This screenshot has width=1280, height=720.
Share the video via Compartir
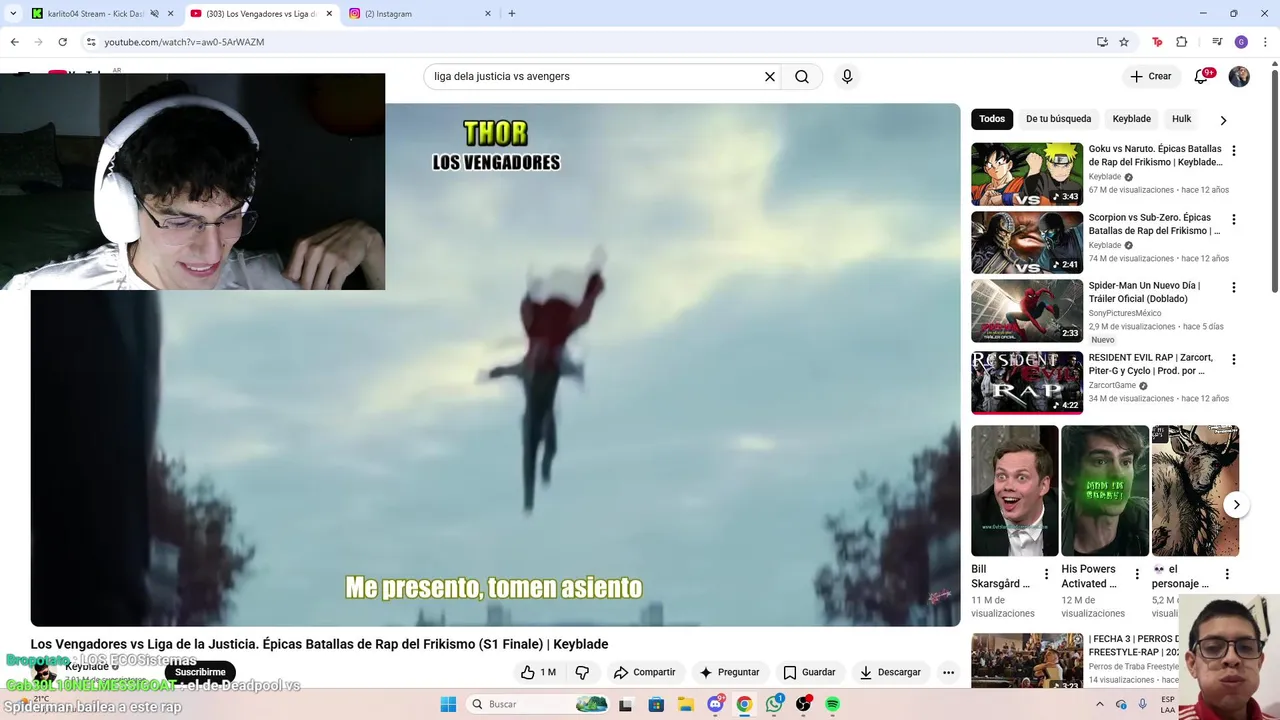pos(645,672)
